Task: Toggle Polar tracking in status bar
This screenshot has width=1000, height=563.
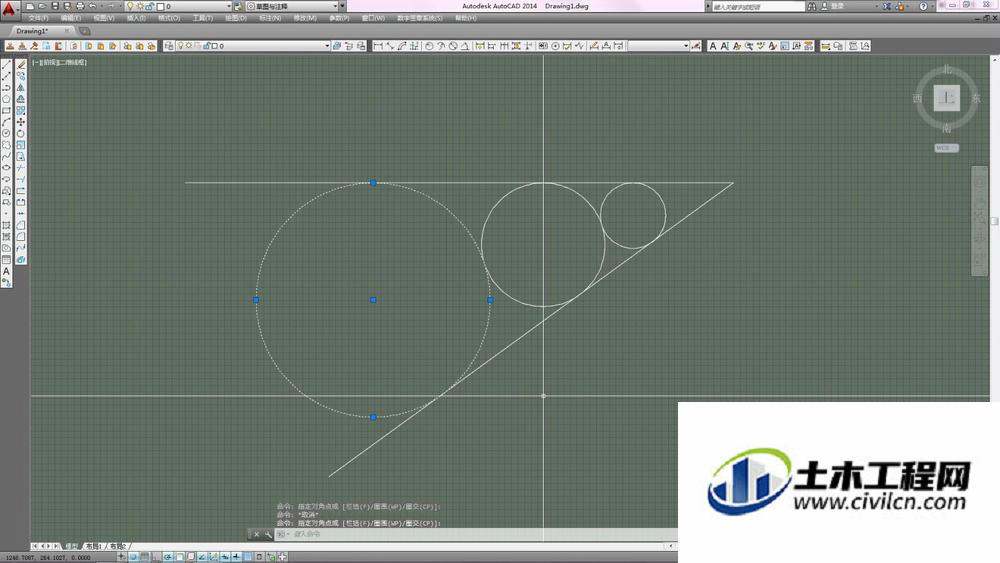Action: [168, 557]
